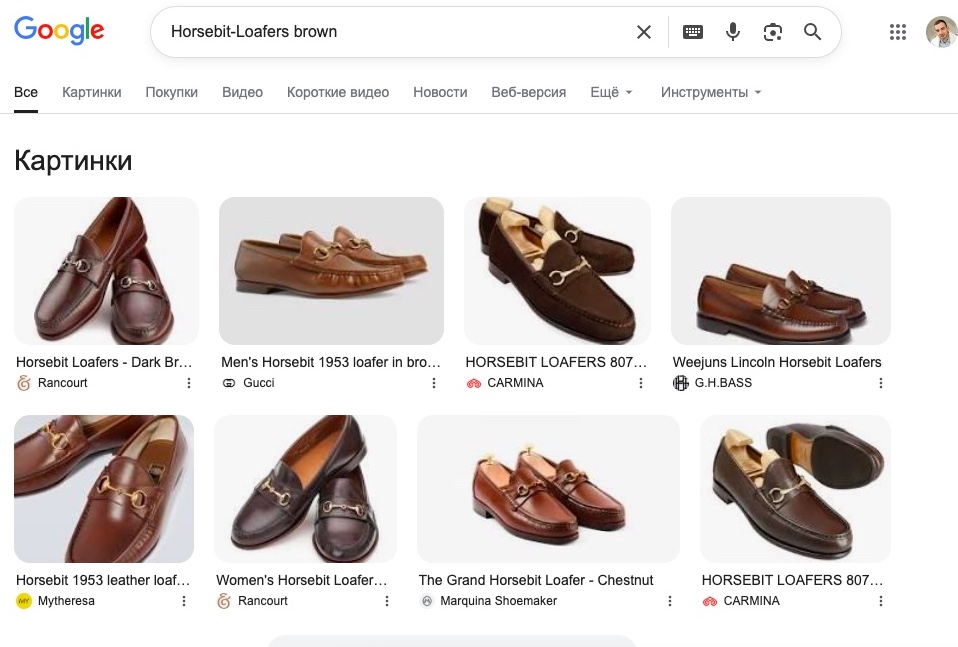
Task: Click into the search field with Horsebit-Loafers brown
Action: [390, 32]
